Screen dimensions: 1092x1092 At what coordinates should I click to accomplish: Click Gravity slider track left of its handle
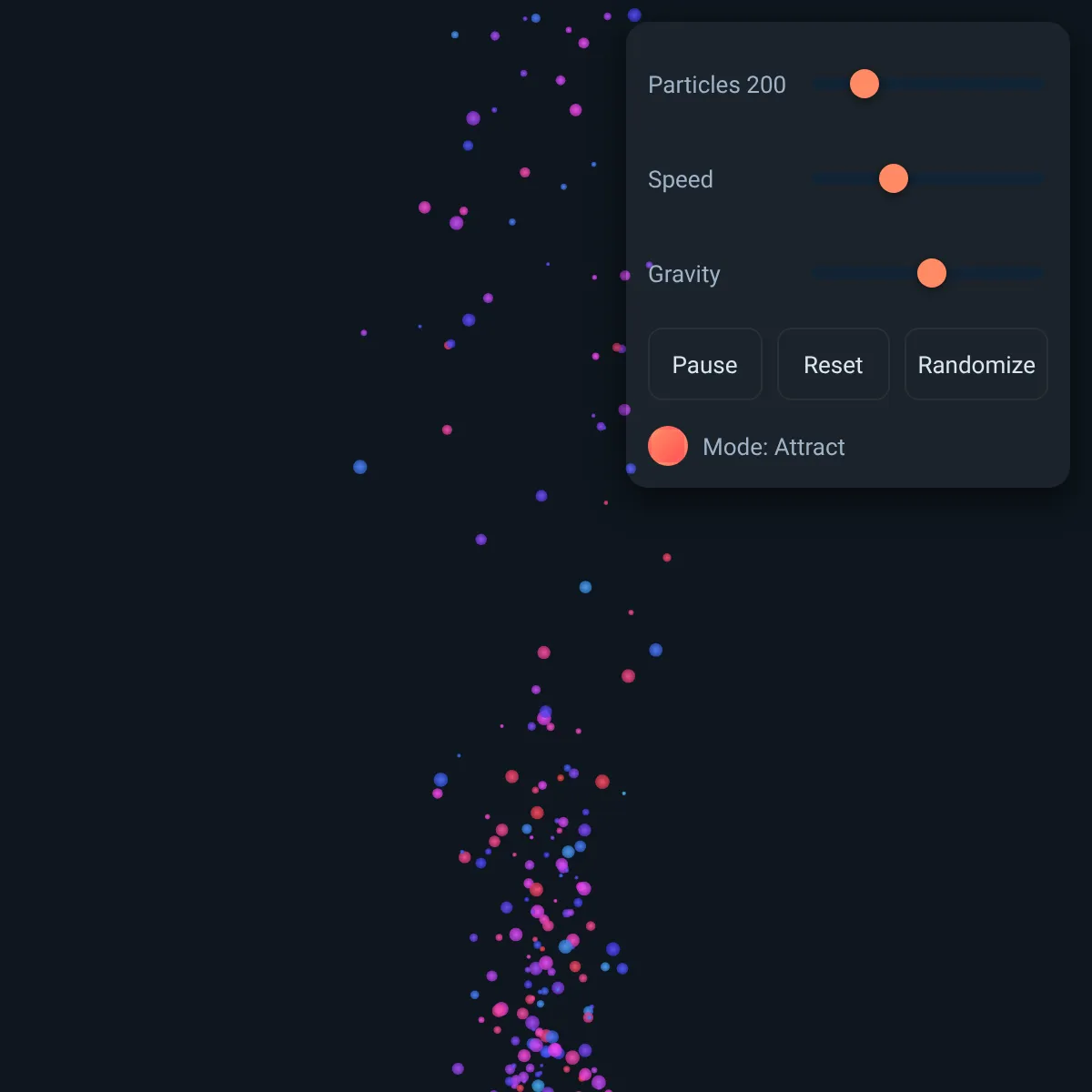pyautogui.click(x=864, y=274)
